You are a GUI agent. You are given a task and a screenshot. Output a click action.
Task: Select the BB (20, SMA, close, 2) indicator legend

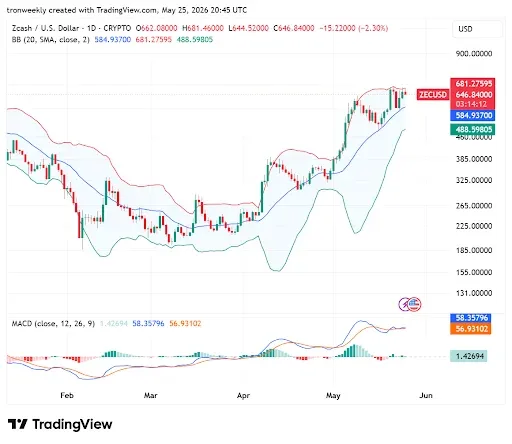(x=51, y=40)
